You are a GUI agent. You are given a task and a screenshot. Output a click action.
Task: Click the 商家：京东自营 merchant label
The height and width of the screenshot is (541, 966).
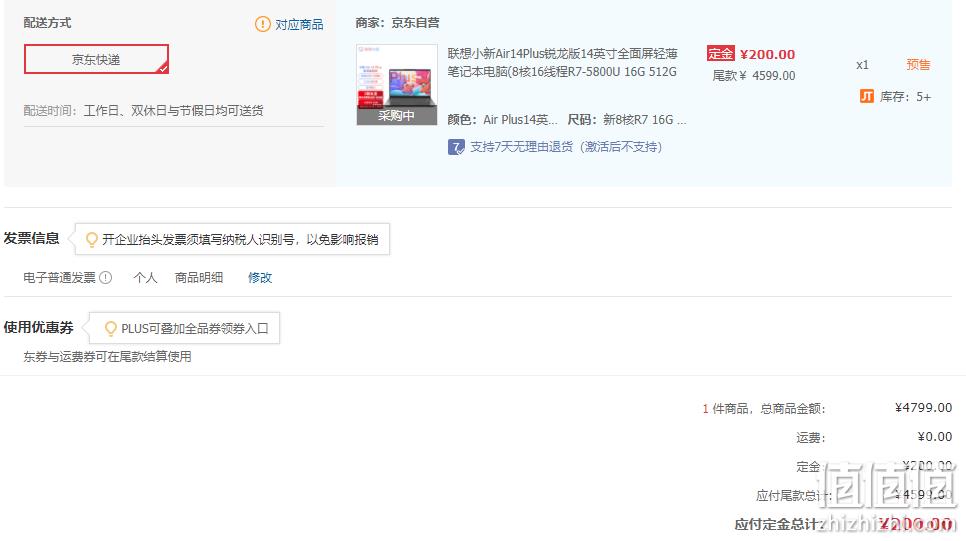tap(397, 23)
